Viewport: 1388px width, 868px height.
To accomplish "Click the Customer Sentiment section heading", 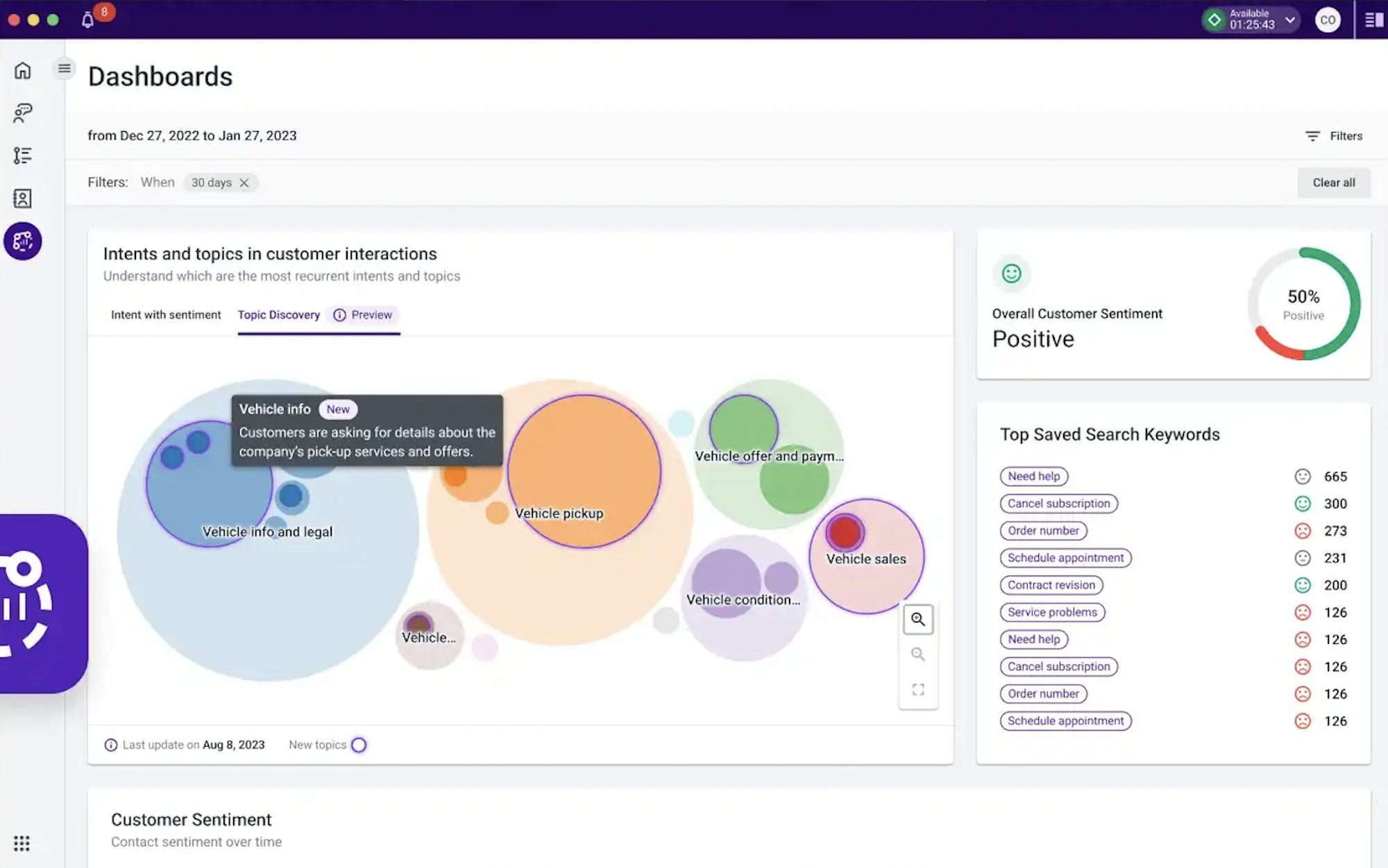I will point(191,819).
